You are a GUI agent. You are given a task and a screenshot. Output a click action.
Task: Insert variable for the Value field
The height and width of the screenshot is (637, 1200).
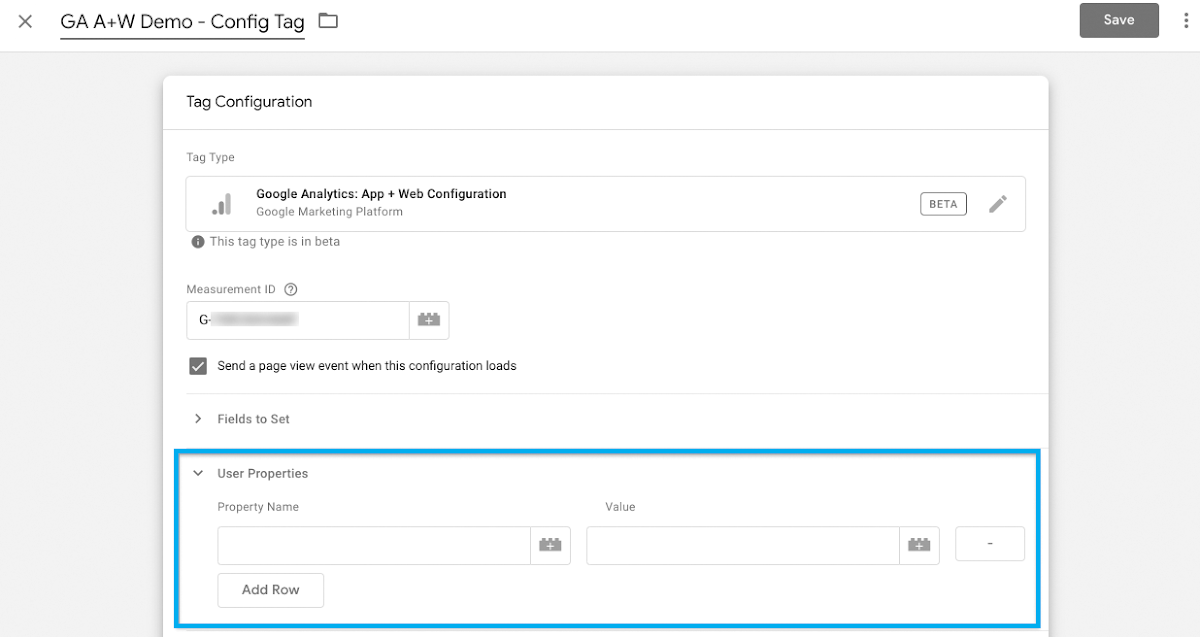coord(919,546)
